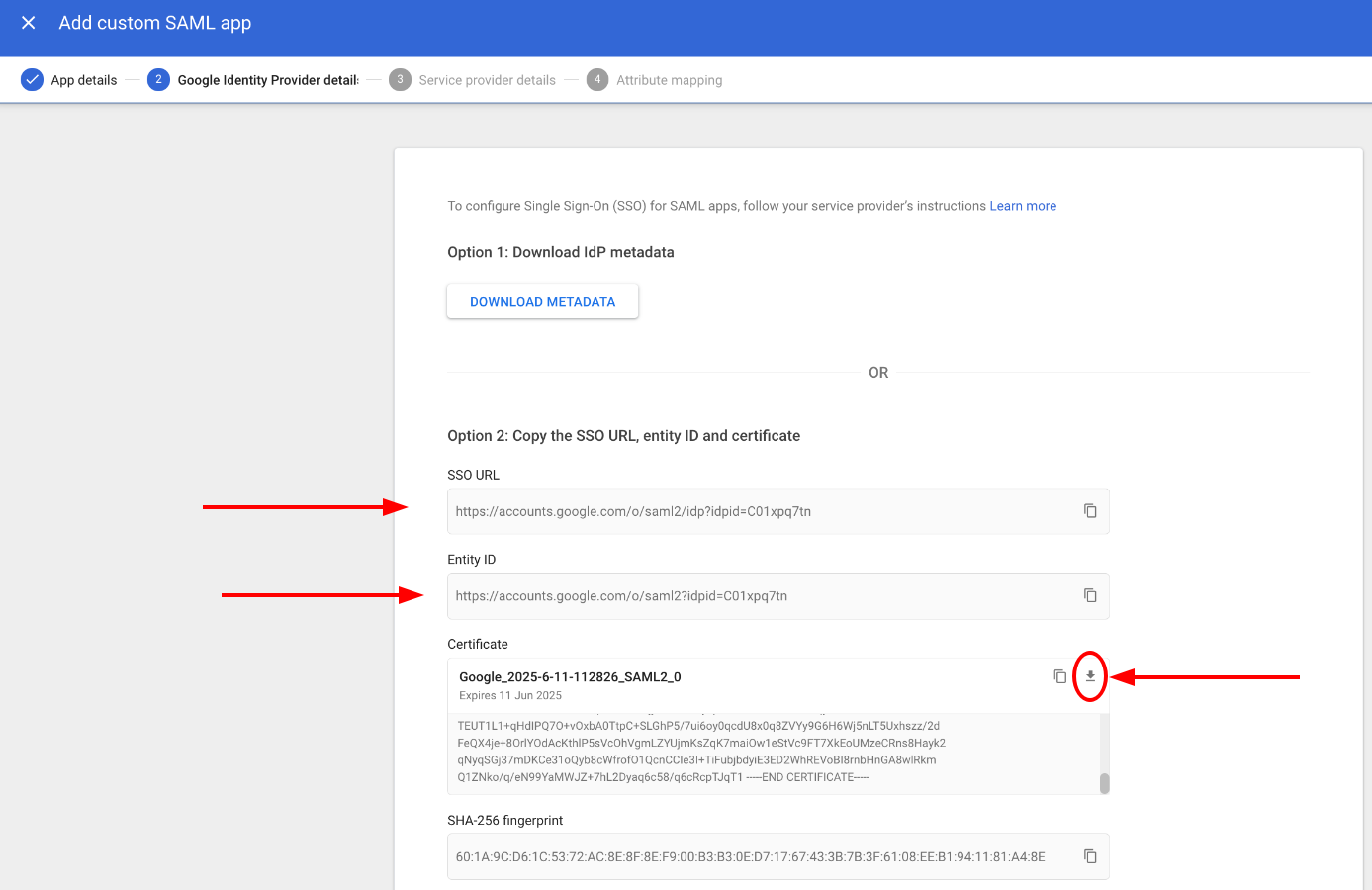Select the Google Identity Provider details label
The width and height of the screenshot is (1372, 890).
pos(268,80)
